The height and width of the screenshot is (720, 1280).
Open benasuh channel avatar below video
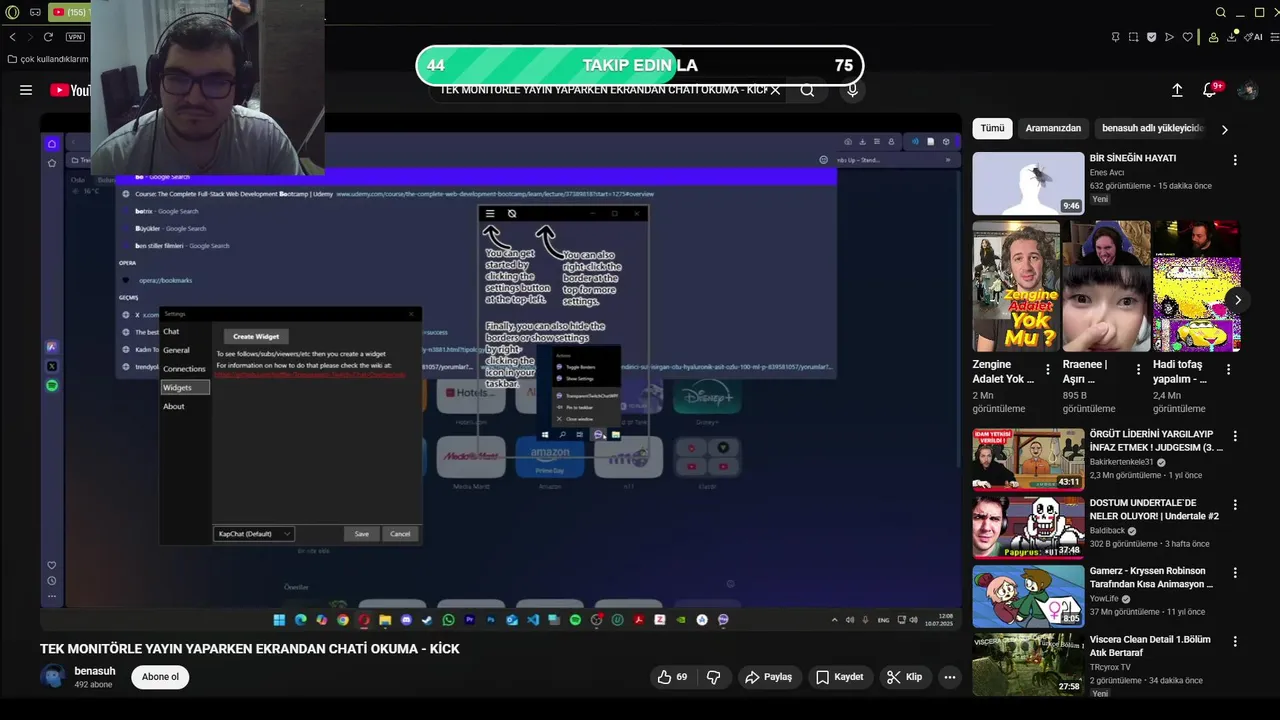click(x=53, y=676)
